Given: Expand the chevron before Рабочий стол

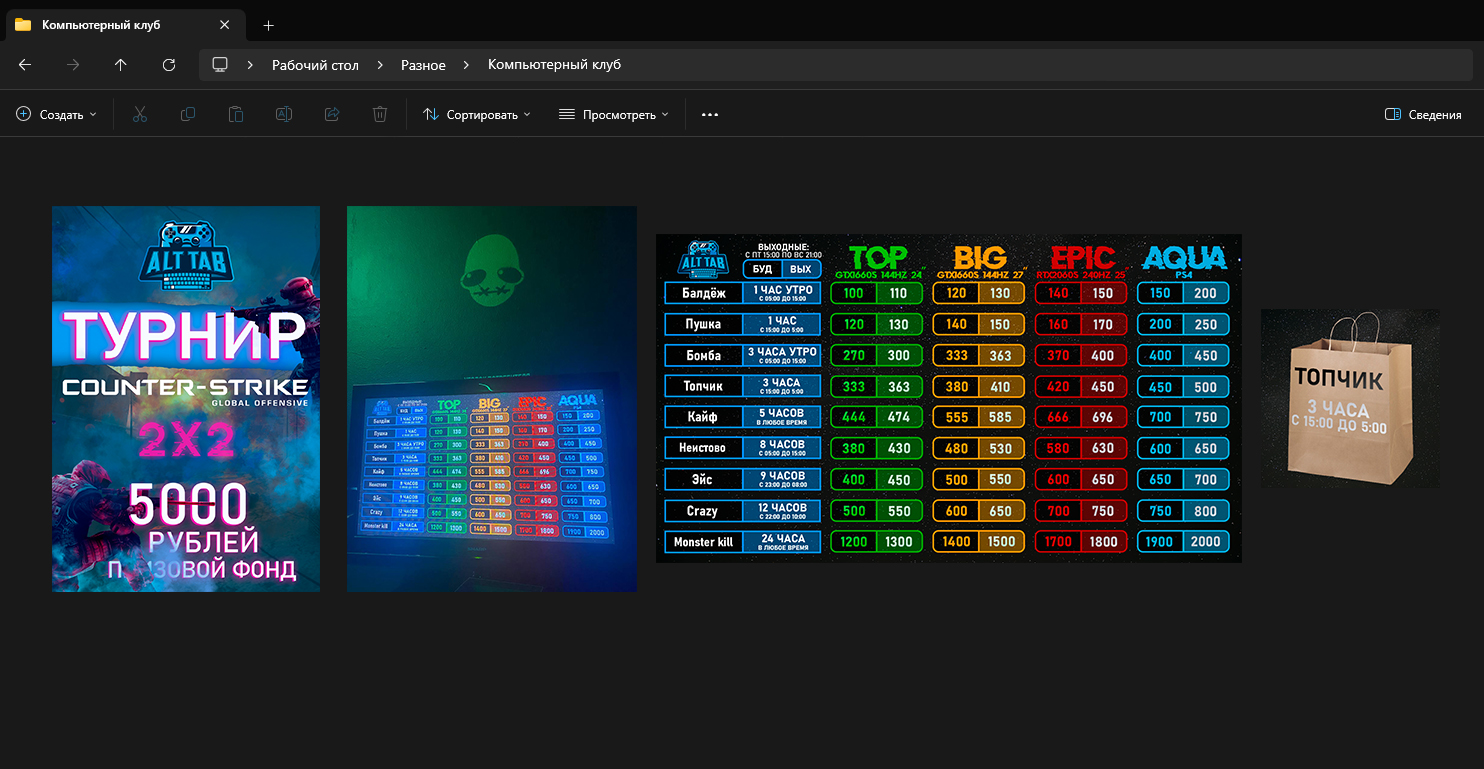Looking at the screenshot, I should pos(250,65).
